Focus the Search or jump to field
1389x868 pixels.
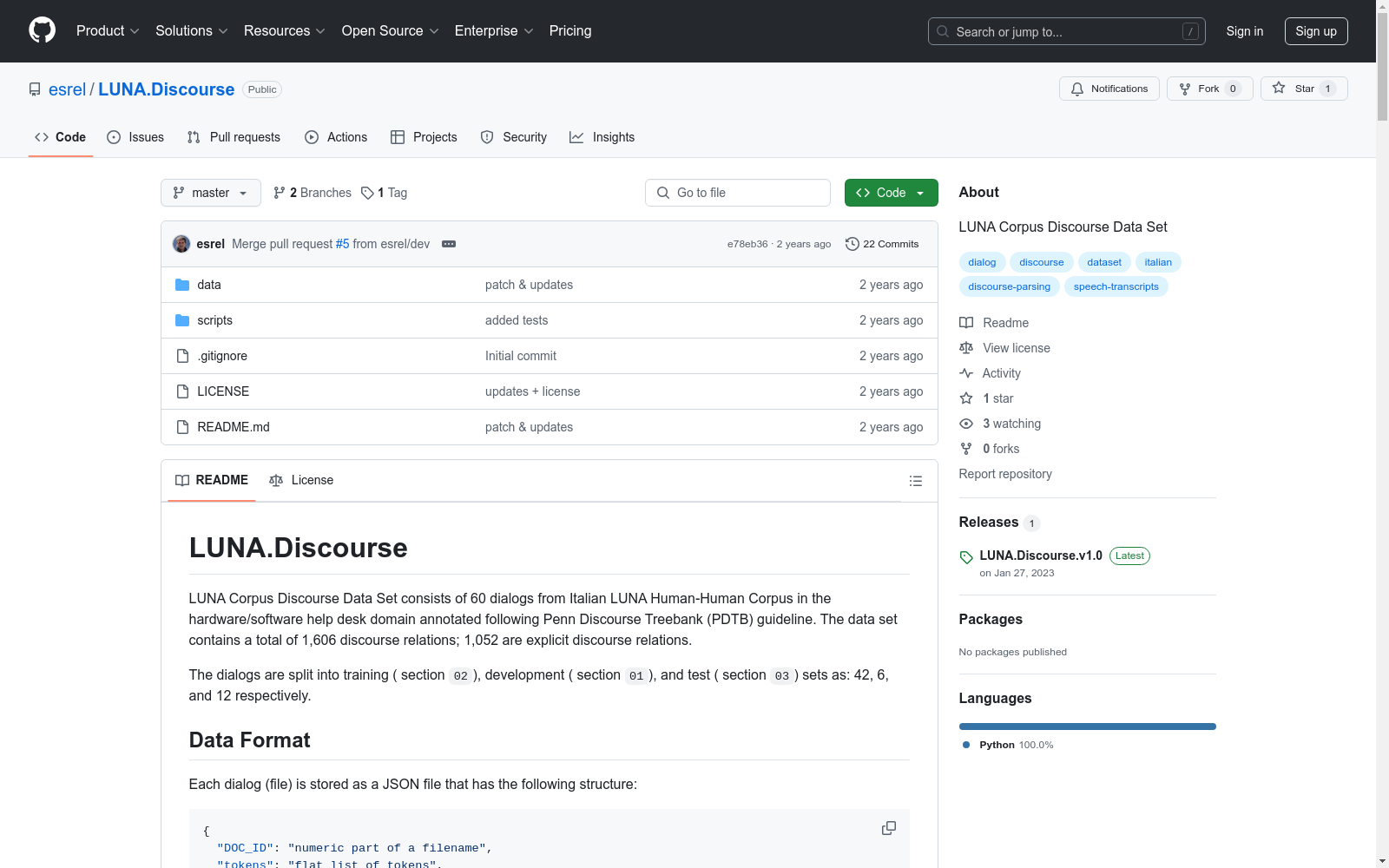(1067, 31)
